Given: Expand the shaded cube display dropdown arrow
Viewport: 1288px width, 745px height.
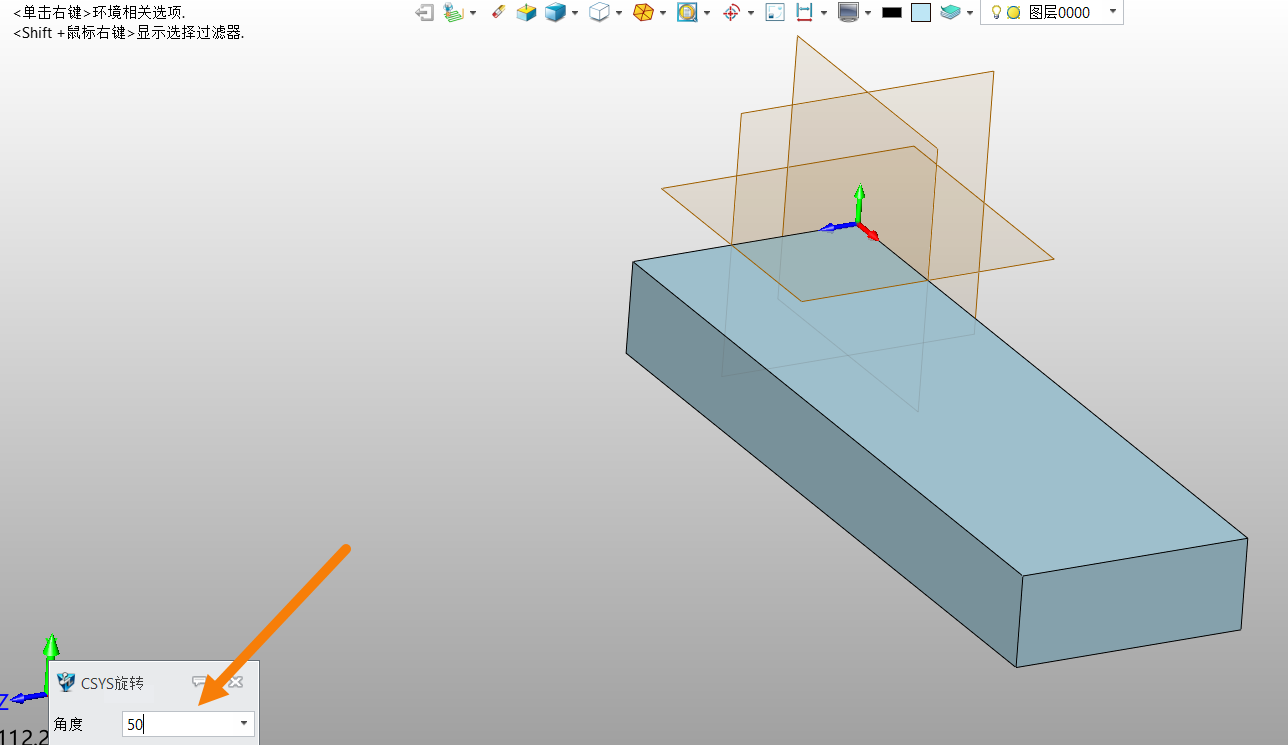Looking at the screenshot, I should pos(575,13).
